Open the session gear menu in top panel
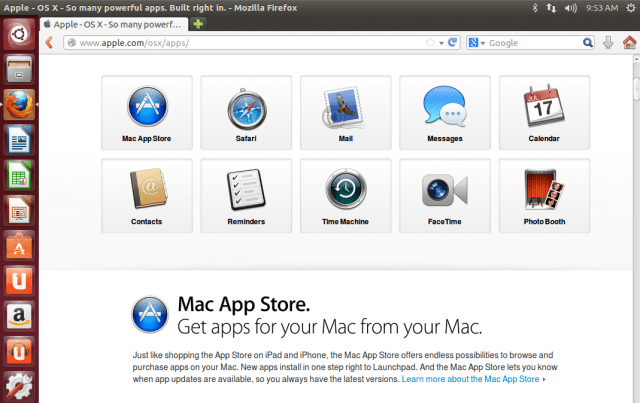The image size is (640, 403). pos(631,8)
